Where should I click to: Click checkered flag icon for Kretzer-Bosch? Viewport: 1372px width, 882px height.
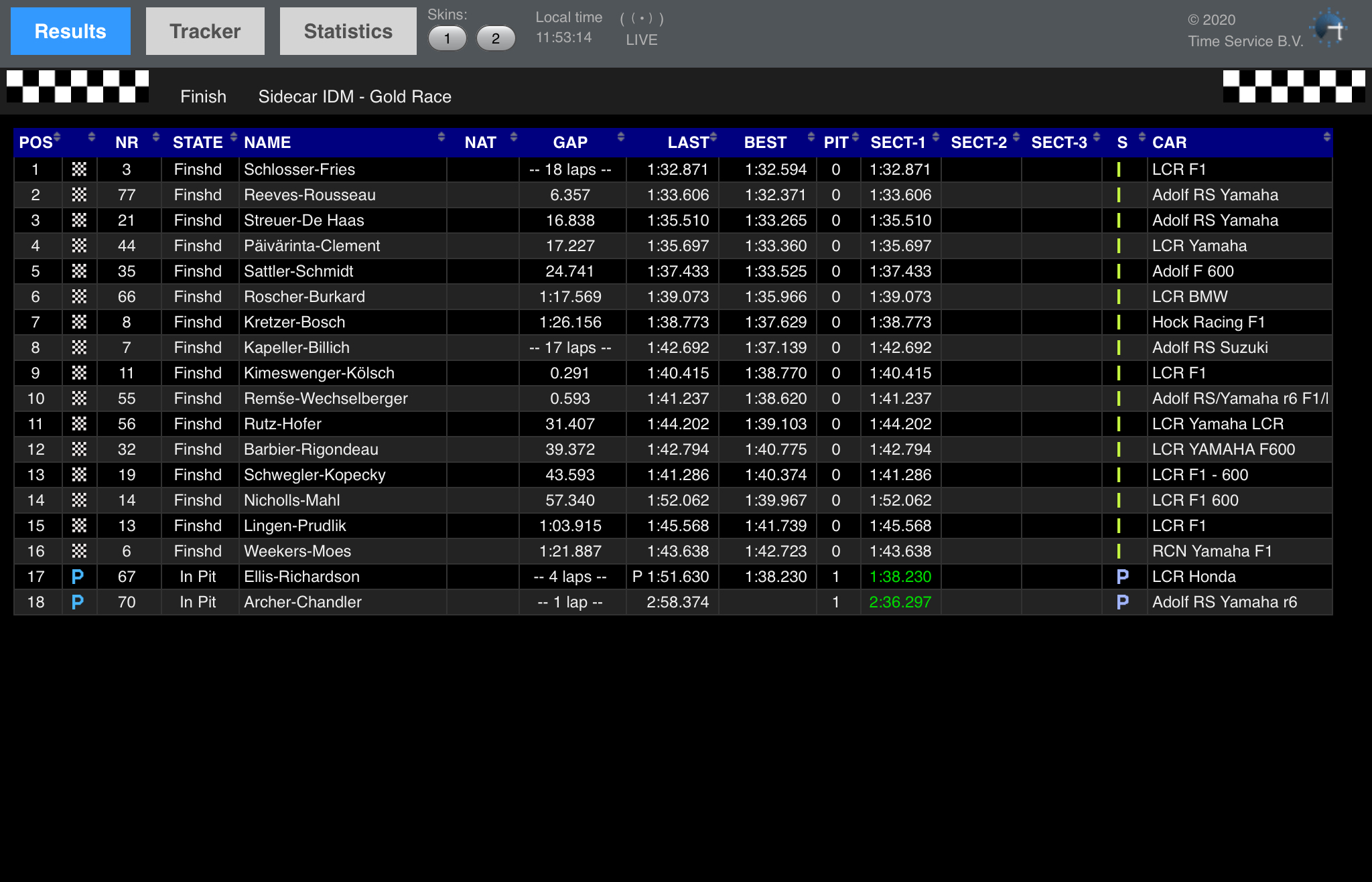pyautogui.click(x=79, y=322)
